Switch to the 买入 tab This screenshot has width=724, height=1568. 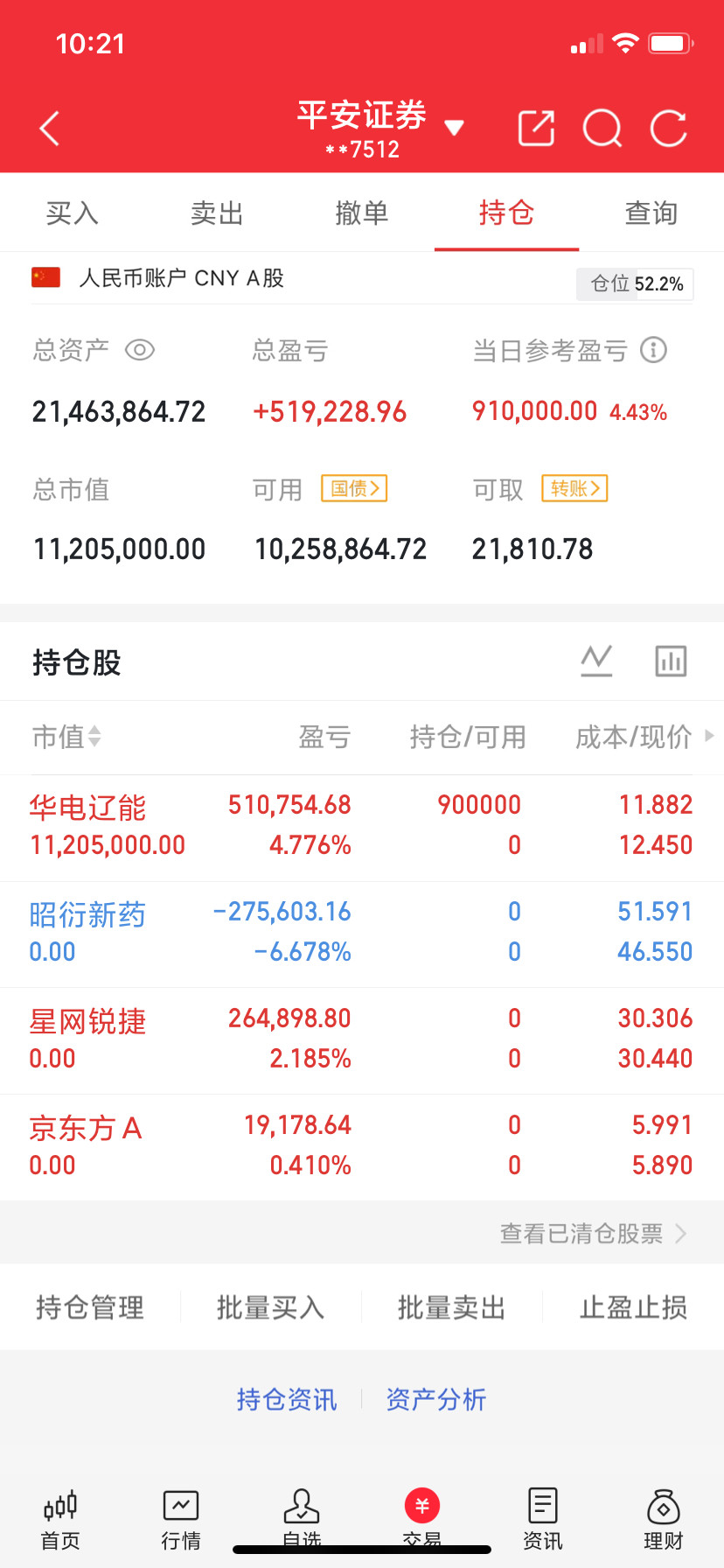point(73,213)
